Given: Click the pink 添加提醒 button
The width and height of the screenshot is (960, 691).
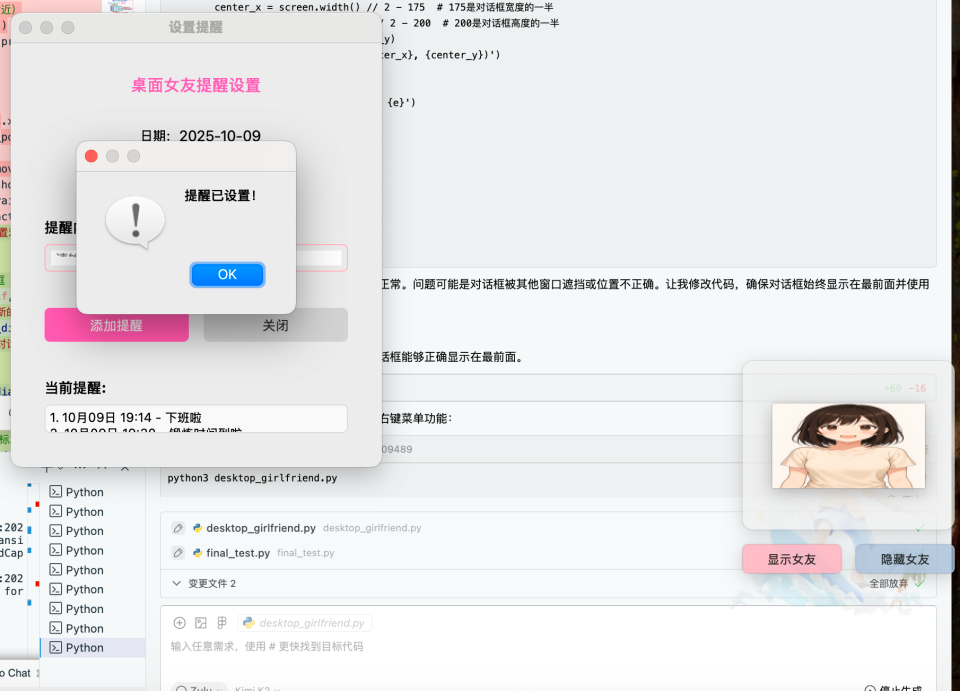Looking at the screenshot, I should tap(116, 325).
